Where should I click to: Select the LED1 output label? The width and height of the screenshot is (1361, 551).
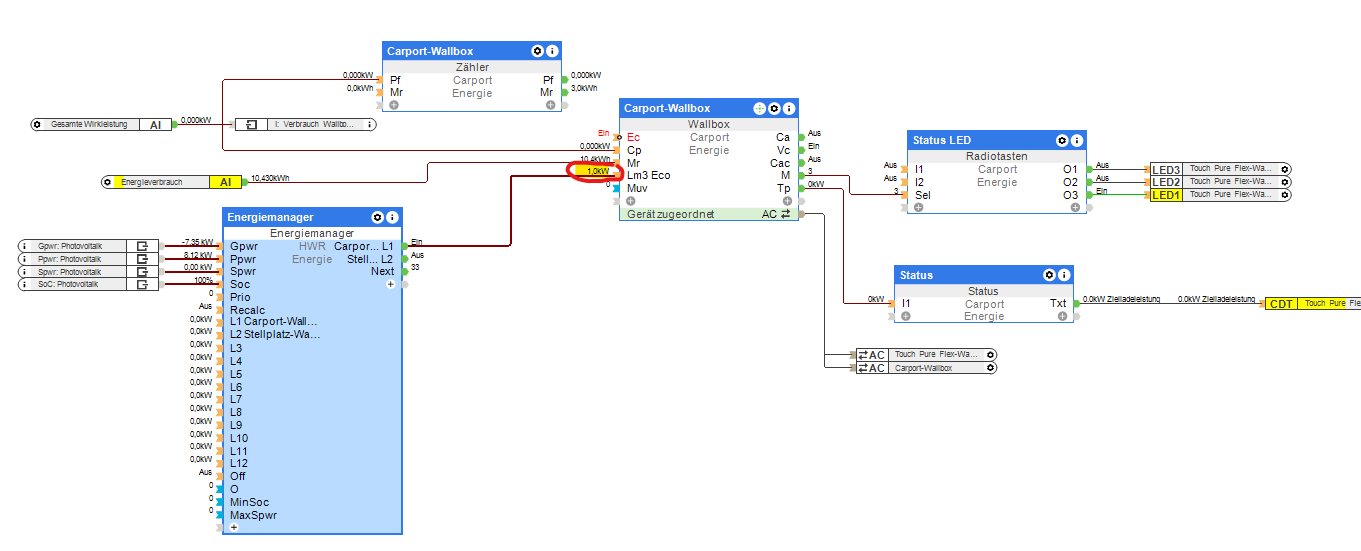[1167, 195]
